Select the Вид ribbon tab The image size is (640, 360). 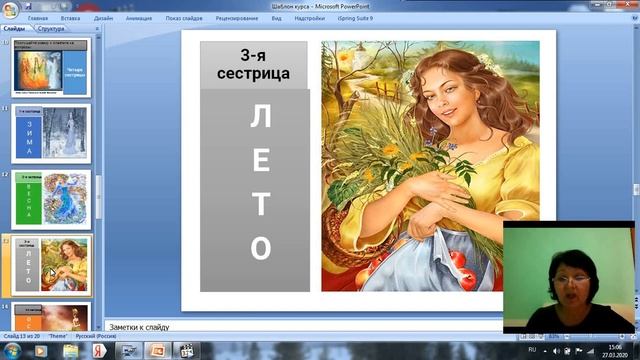(x=276, y=18)
